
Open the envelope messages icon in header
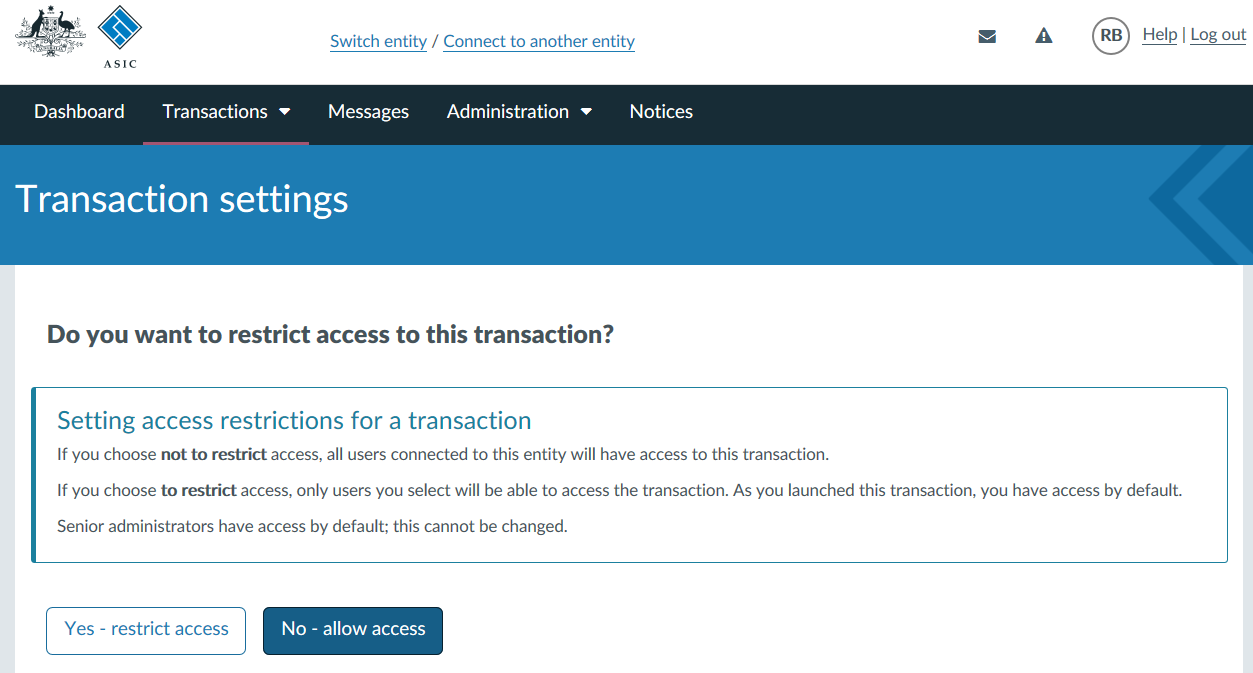[987, 37]
